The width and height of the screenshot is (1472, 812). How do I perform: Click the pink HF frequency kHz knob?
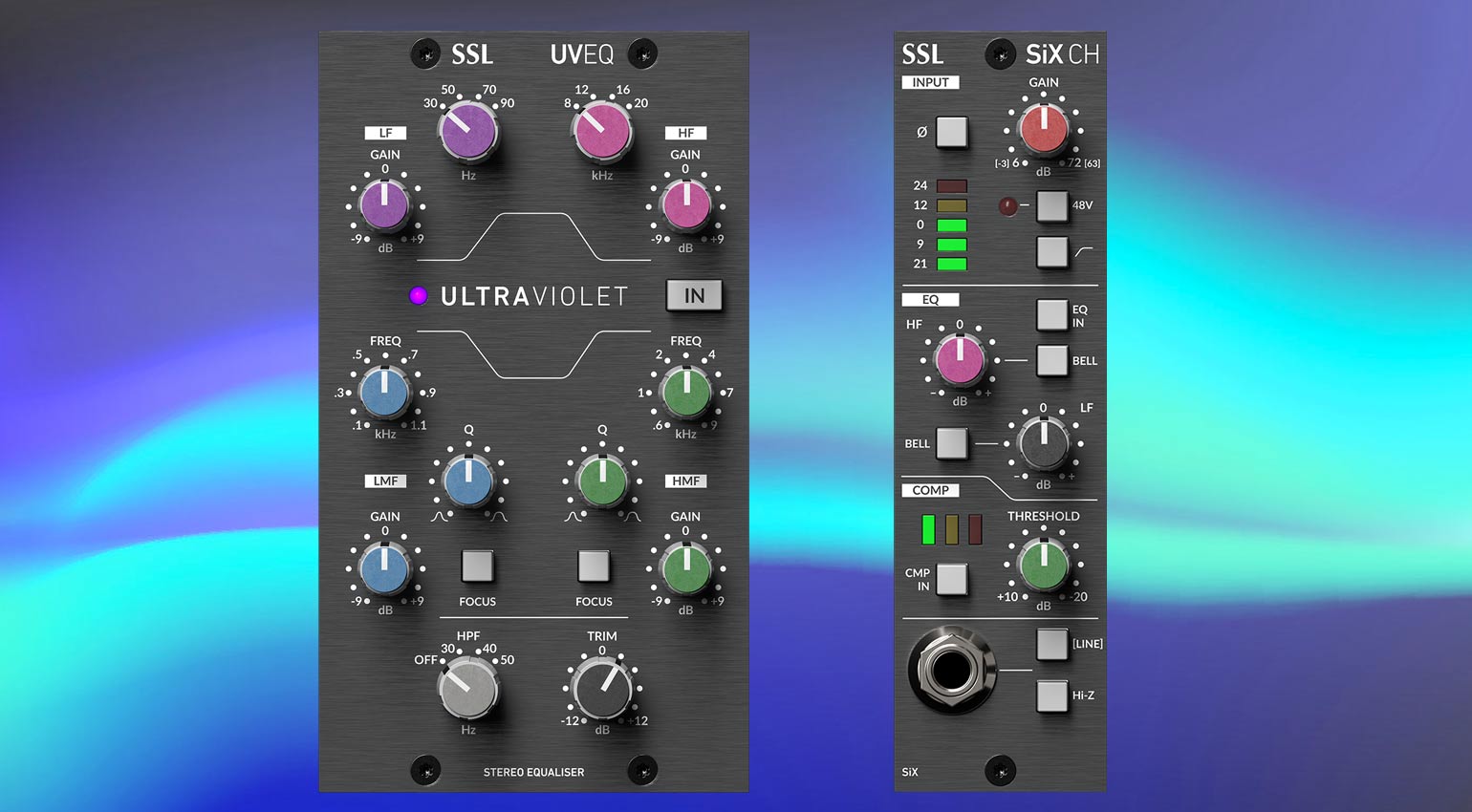(602, 131)
